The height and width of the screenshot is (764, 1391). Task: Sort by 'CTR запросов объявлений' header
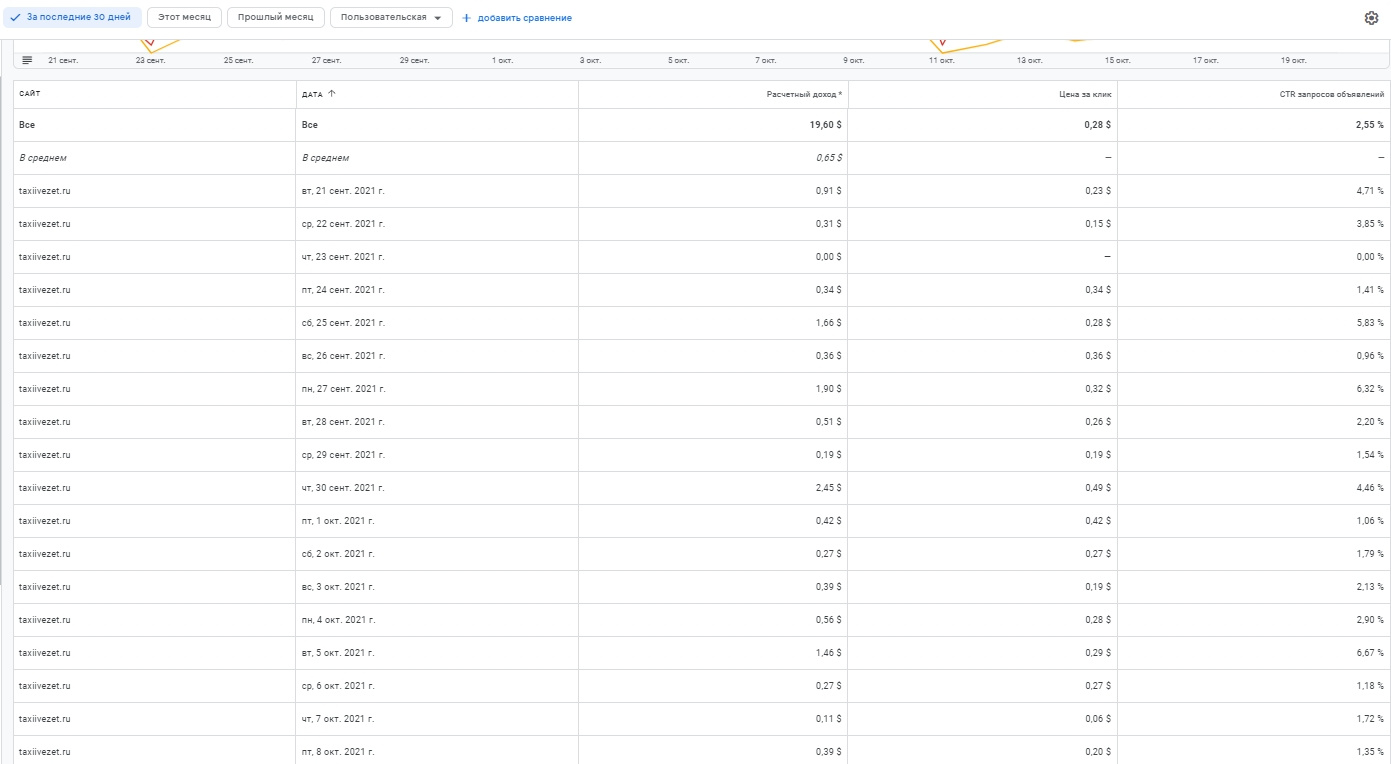coord(1332,94)
